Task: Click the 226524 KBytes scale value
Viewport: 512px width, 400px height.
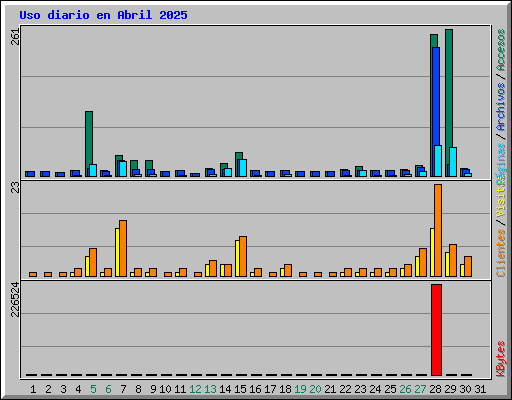Action: tap(15, 299)
